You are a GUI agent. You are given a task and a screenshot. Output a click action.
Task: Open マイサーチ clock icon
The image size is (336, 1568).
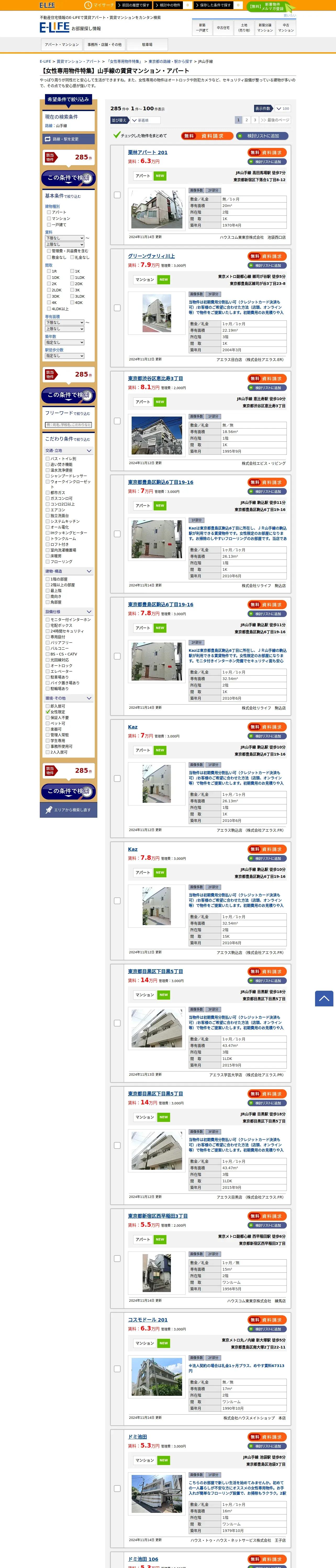point(88,5)
